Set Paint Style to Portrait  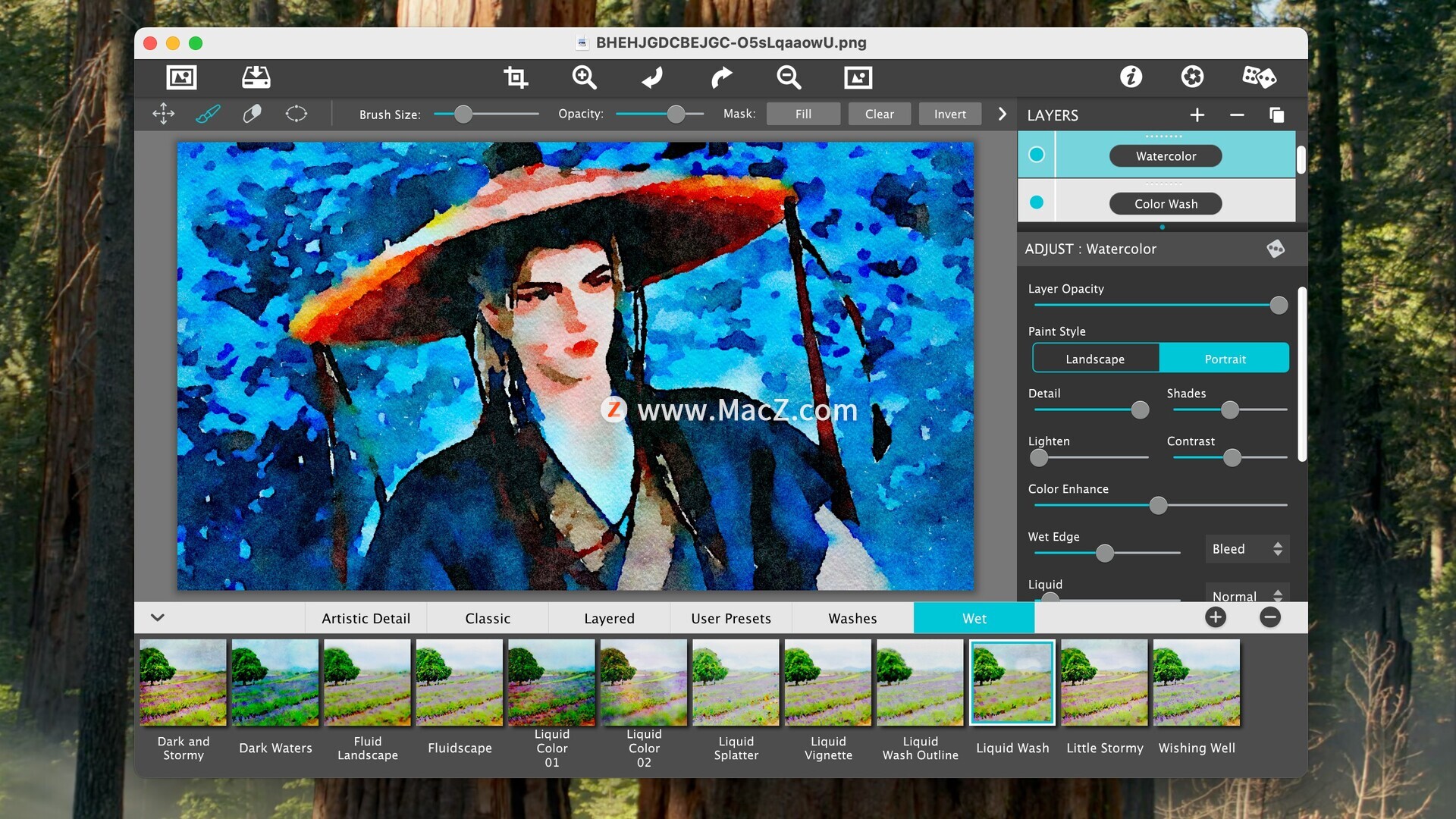pyautogui.click(x=1224, y=359)
